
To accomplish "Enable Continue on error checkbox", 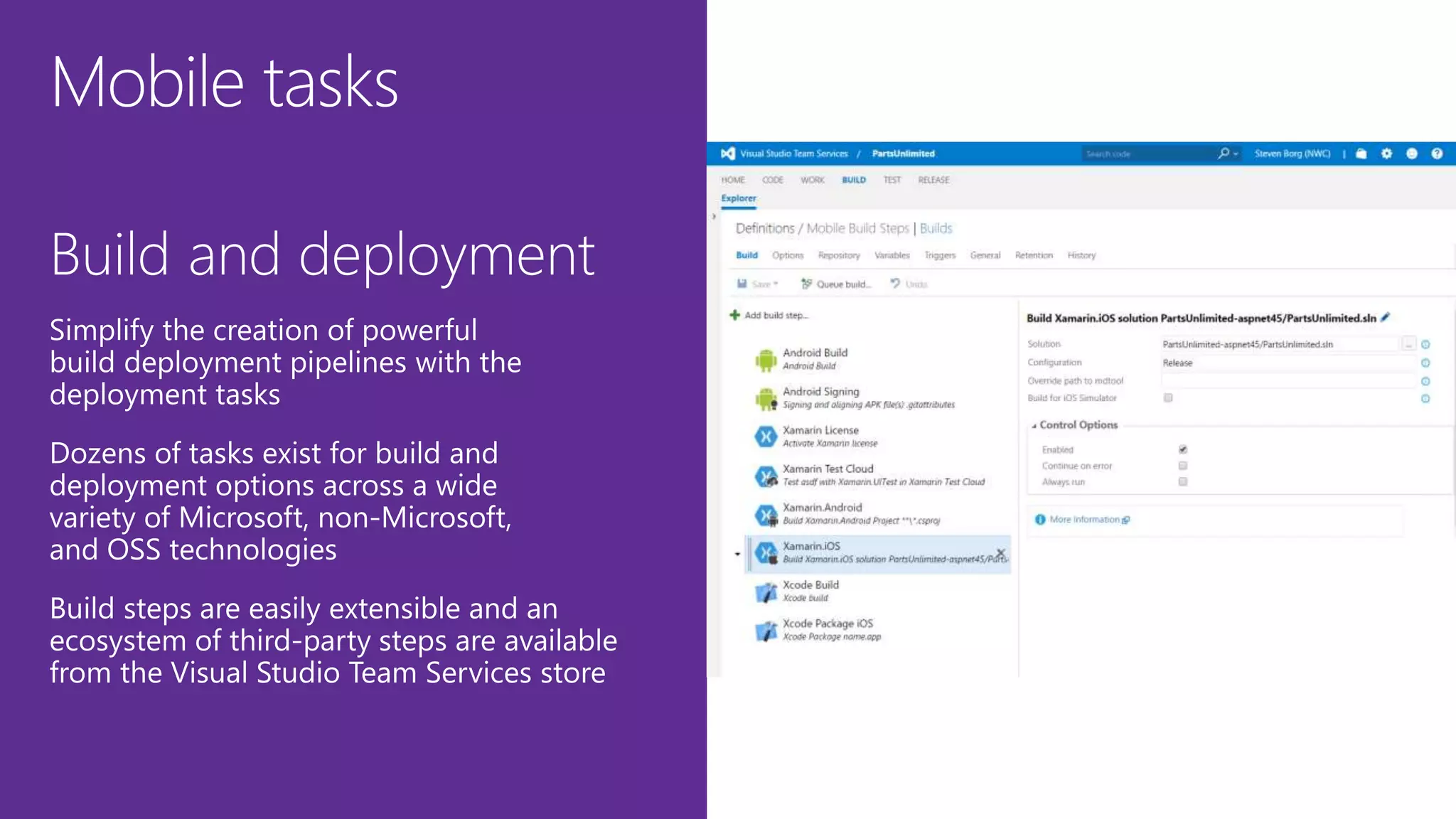I will (x=1183, y=466).
